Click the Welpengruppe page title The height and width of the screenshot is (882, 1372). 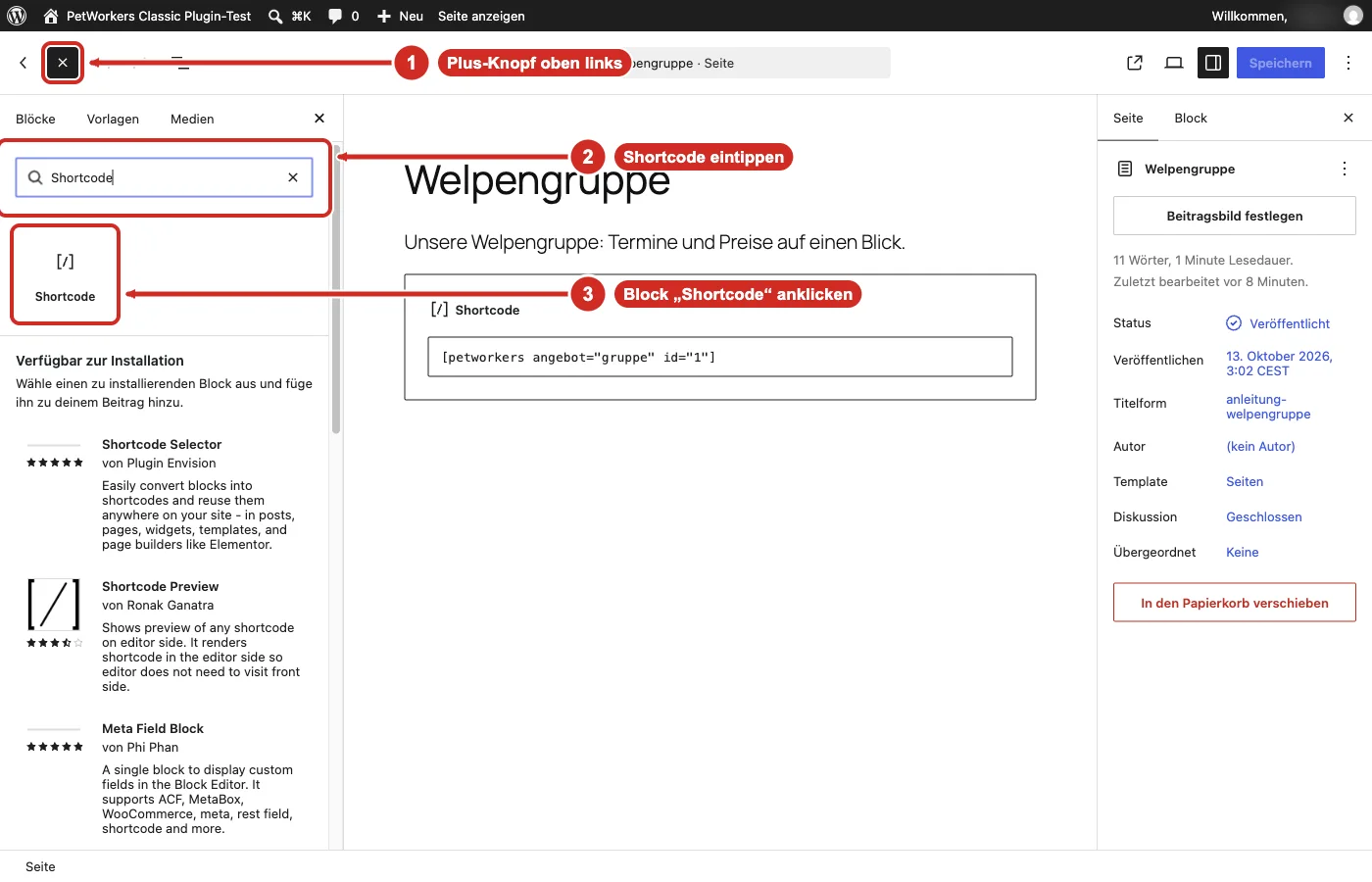[537, 180]
